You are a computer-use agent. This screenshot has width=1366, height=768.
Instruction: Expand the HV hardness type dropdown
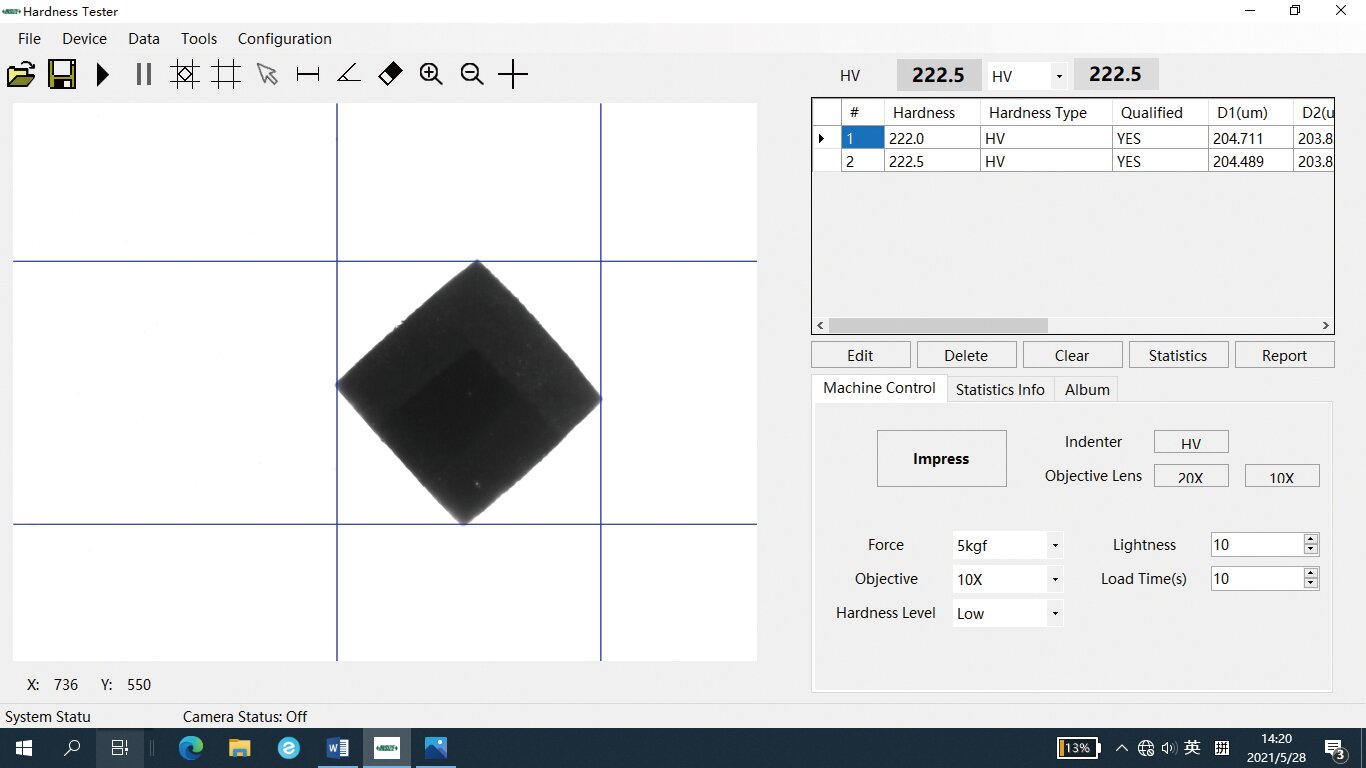point(1058,76)
